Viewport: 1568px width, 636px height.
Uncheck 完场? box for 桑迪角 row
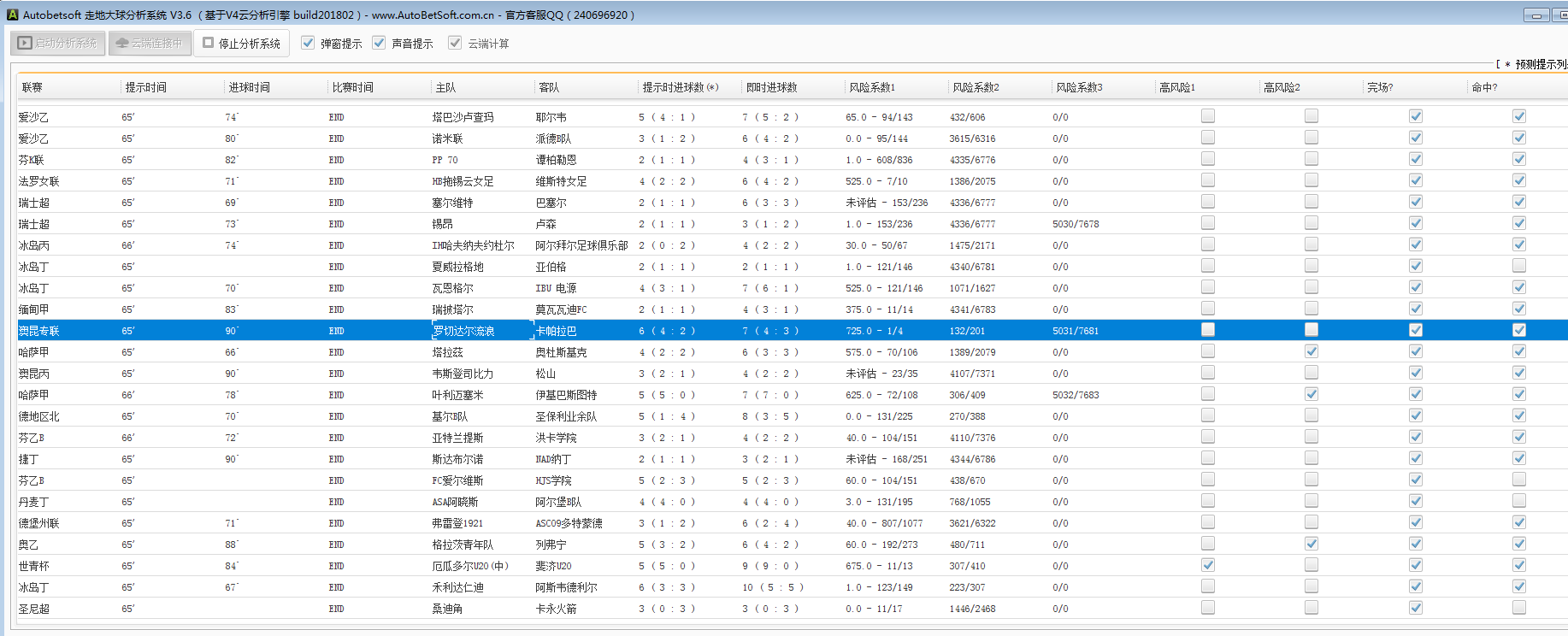point(1415,608)
